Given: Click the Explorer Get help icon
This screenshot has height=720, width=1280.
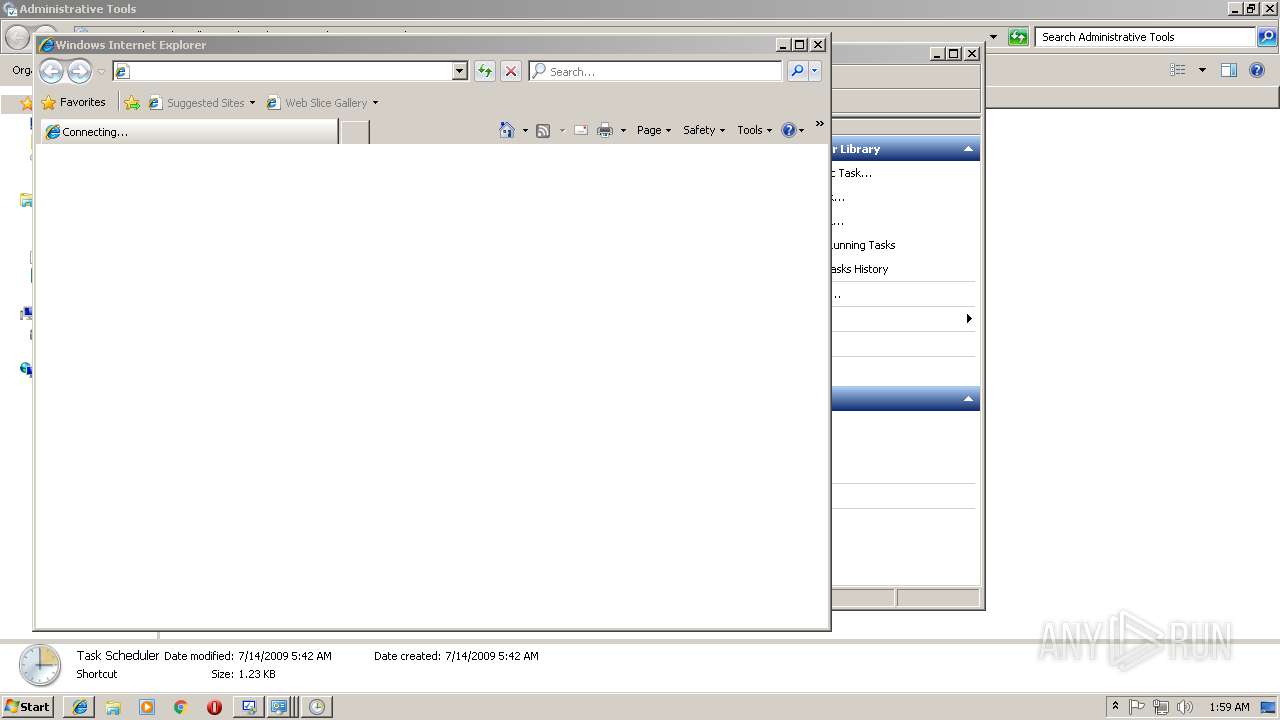Looking at the screenshot, I should 1258,70.
